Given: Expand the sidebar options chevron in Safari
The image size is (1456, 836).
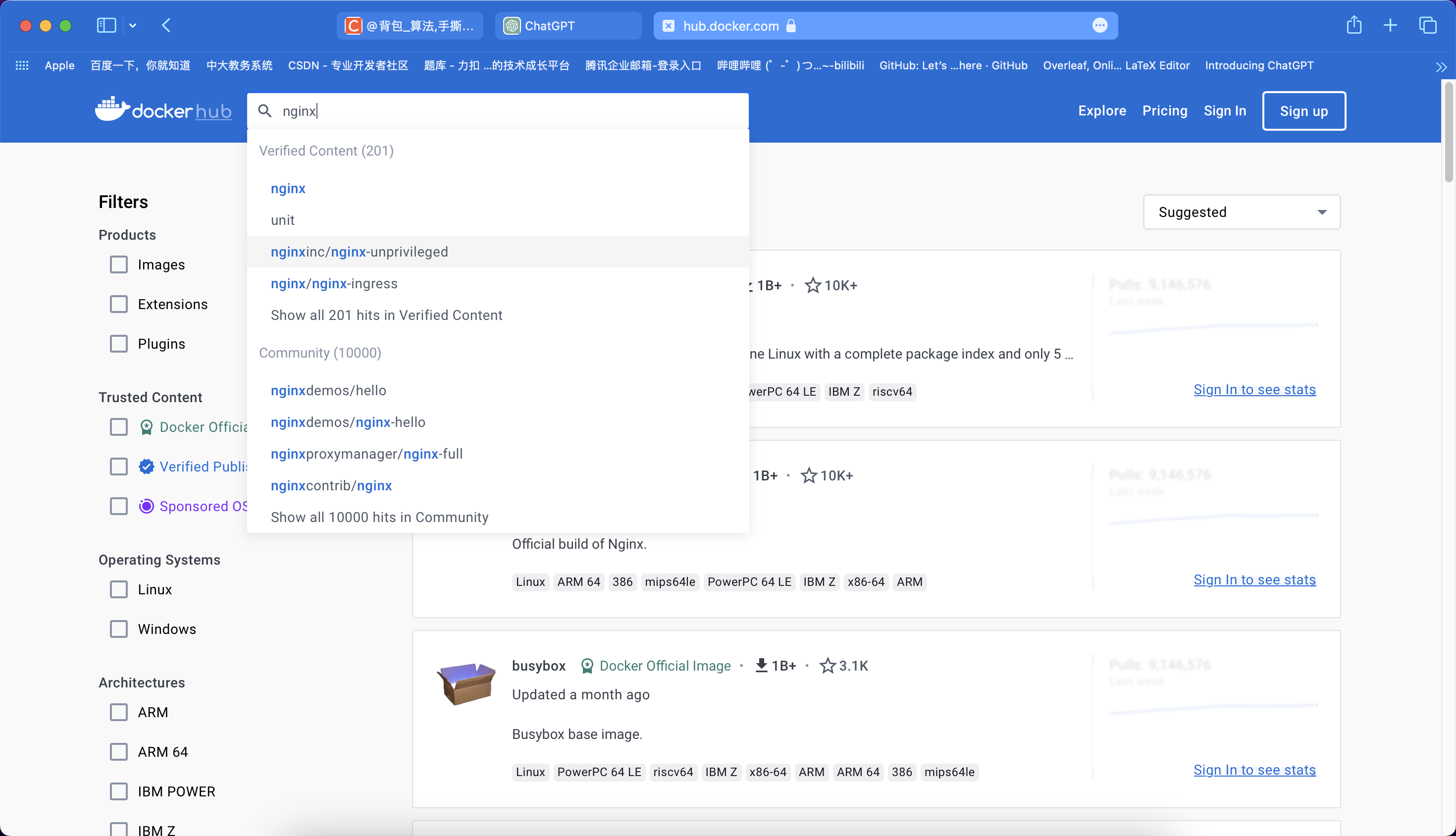Looking at the screenshot, I should tap(133, 25).
